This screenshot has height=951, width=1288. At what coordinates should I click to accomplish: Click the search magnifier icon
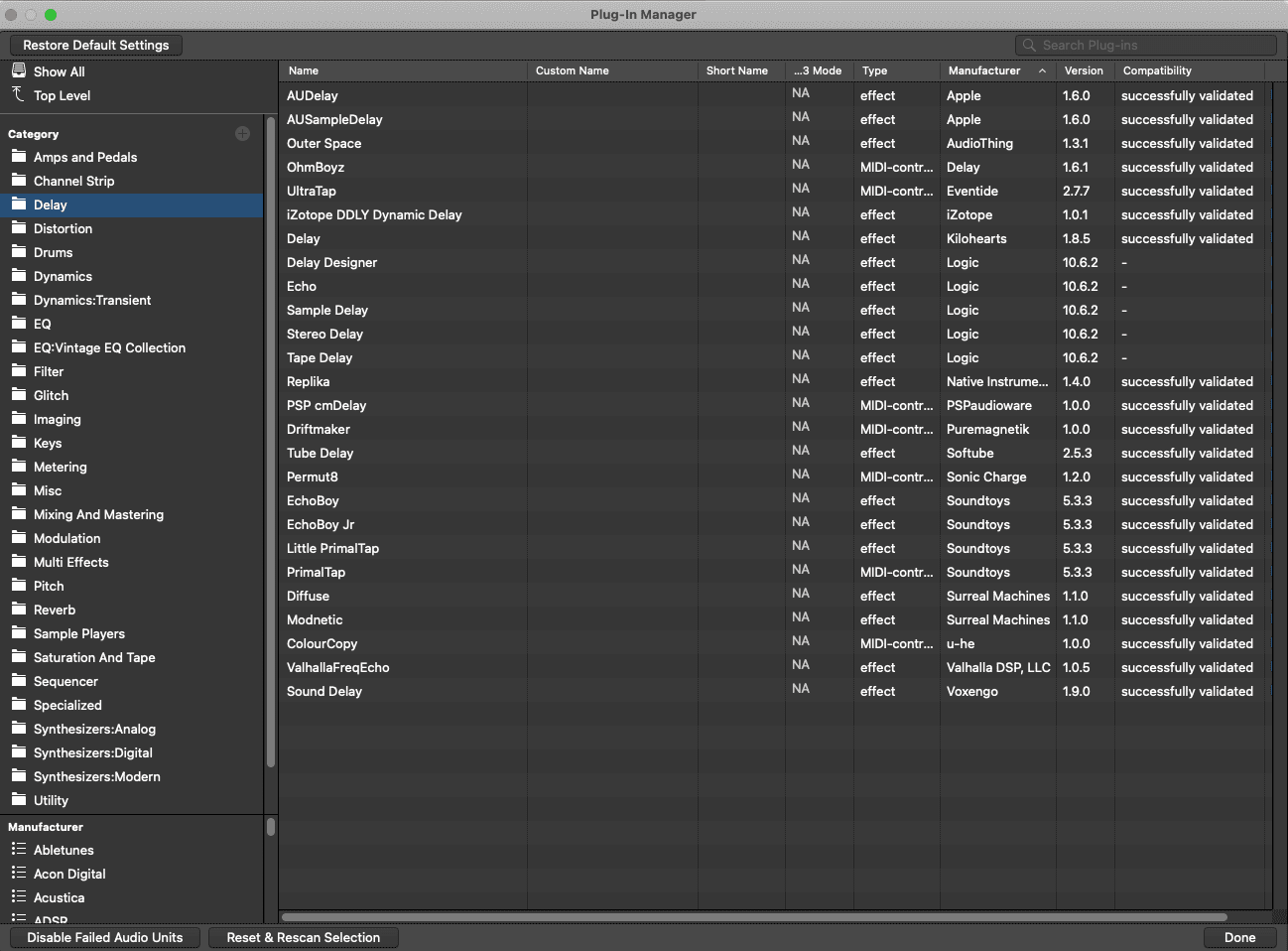pyautogui.click(x=1030, y=46)
